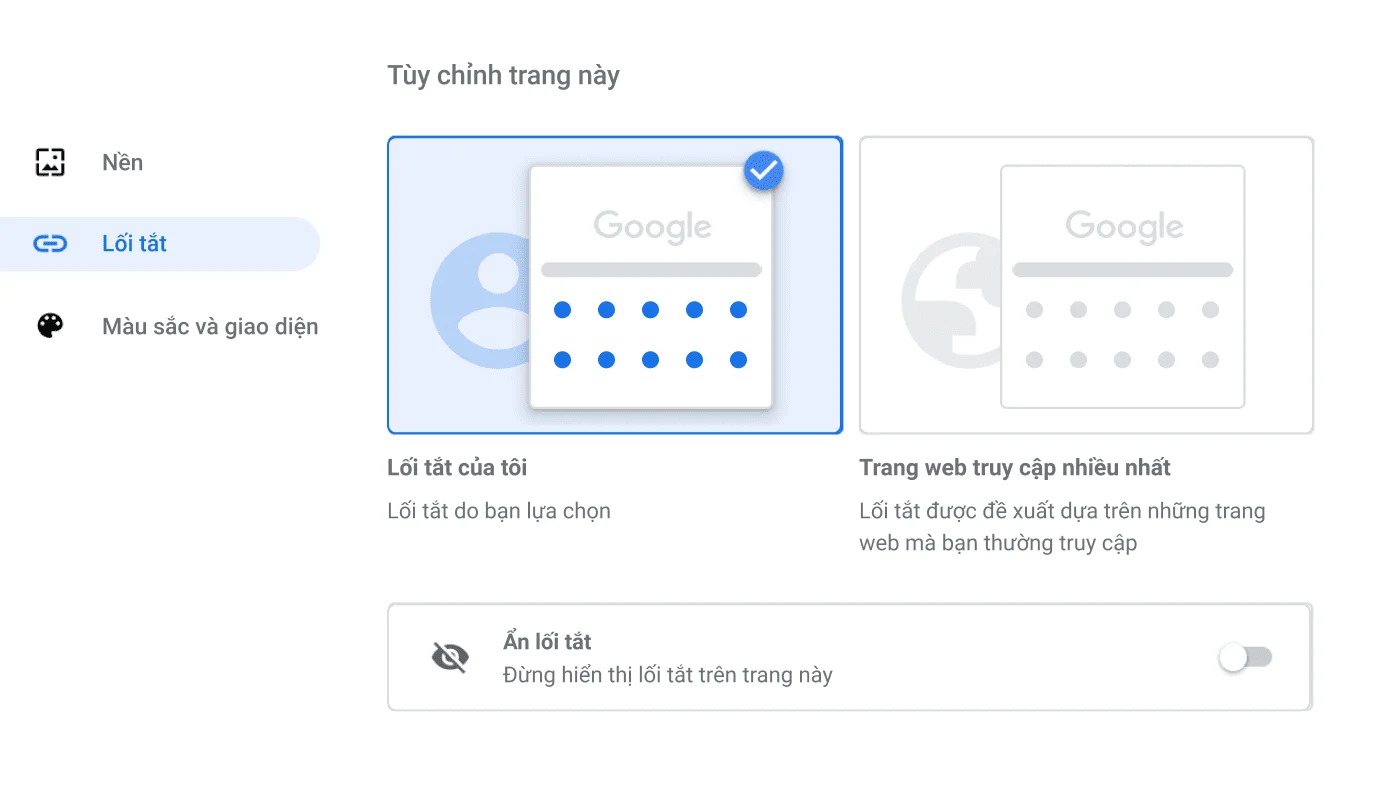Enable the Ẩn lối tắt switch

point(1244,657)
